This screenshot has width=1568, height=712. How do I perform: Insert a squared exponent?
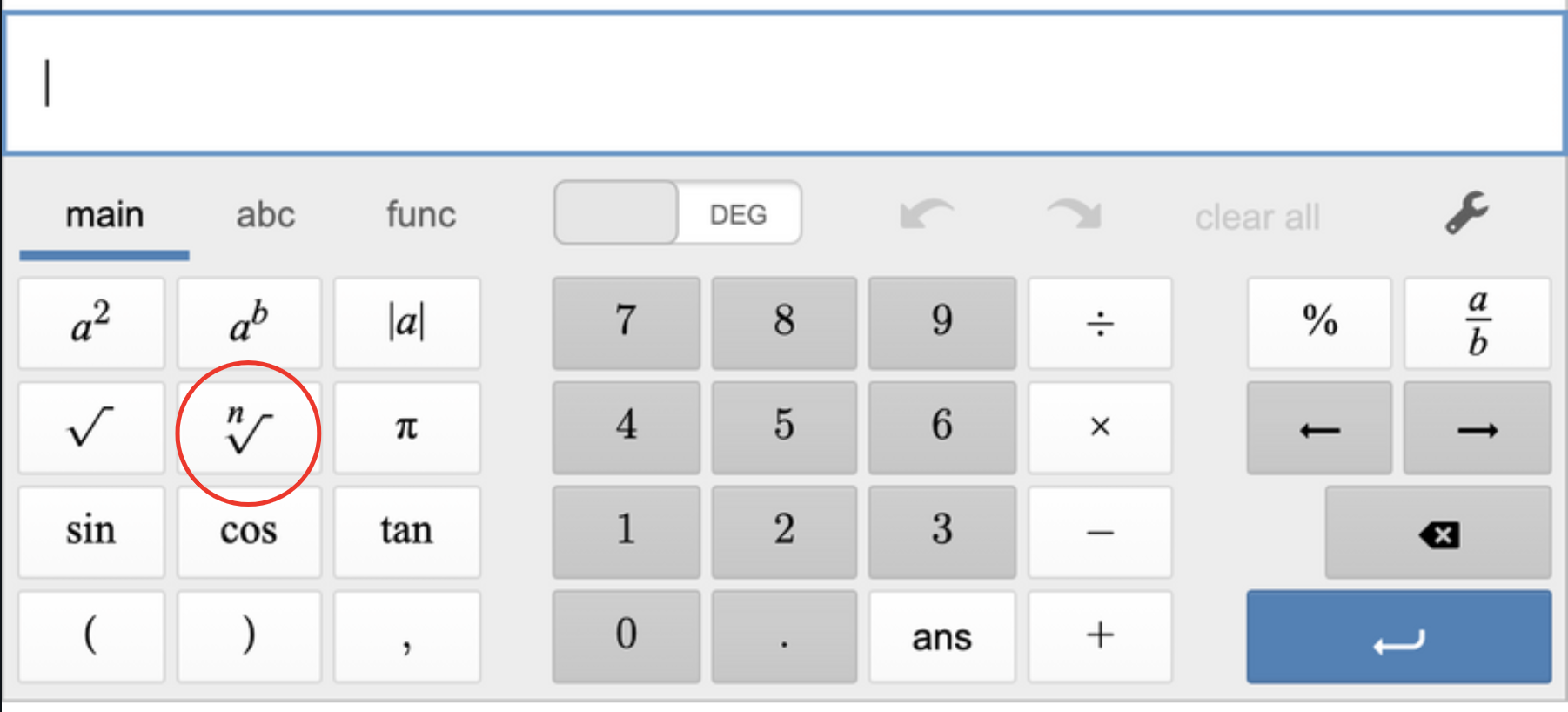tap(91, 323)
